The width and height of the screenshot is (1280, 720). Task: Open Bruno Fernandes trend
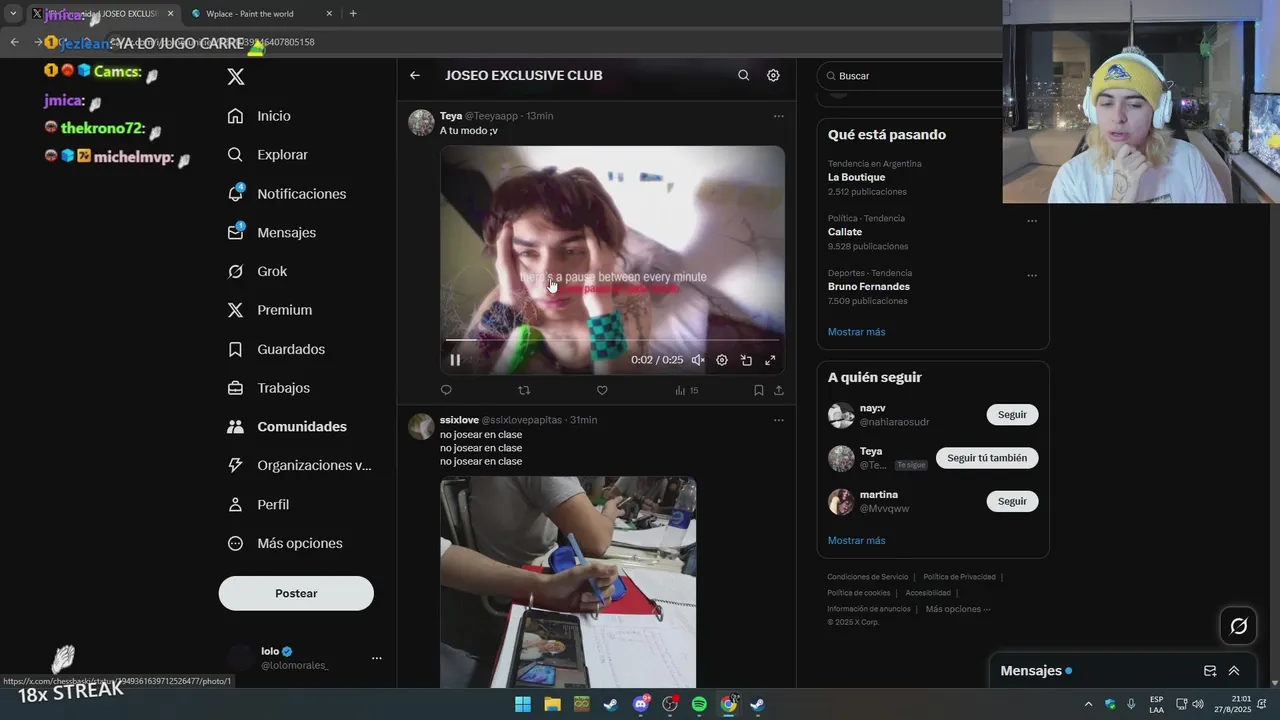pos(869,286)
